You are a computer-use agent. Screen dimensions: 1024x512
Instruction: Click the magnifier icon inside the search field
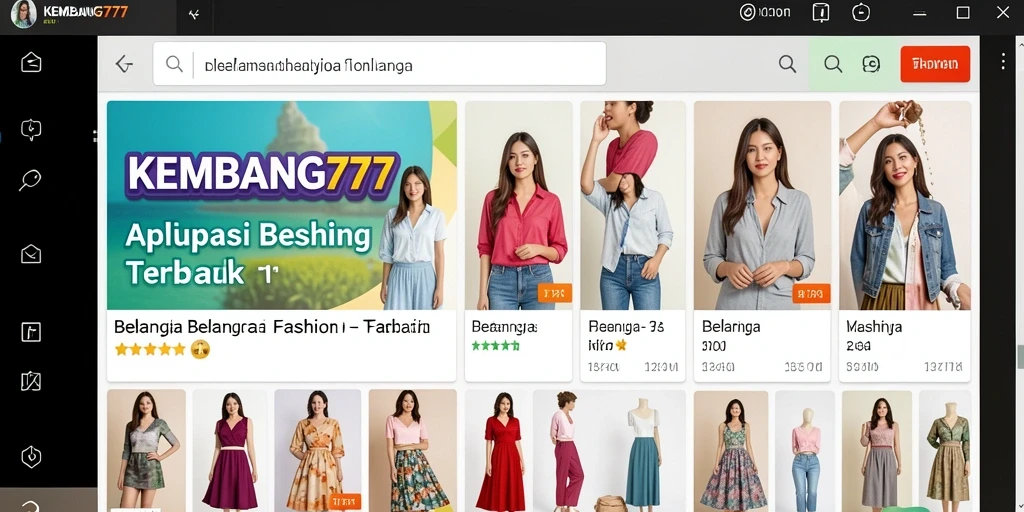[x=174, y=64]
